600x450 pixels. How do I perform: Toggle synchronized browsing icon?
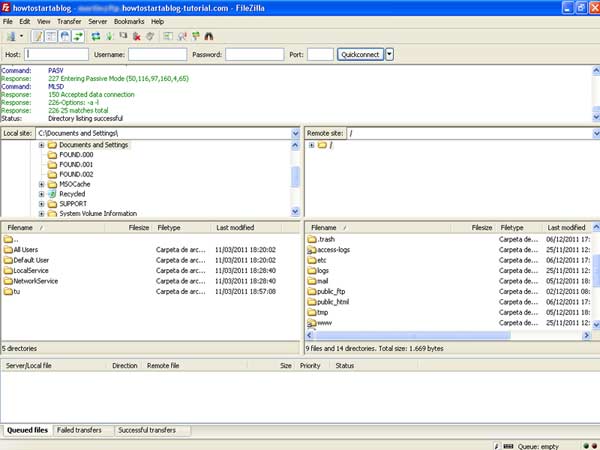click(196, 36)
